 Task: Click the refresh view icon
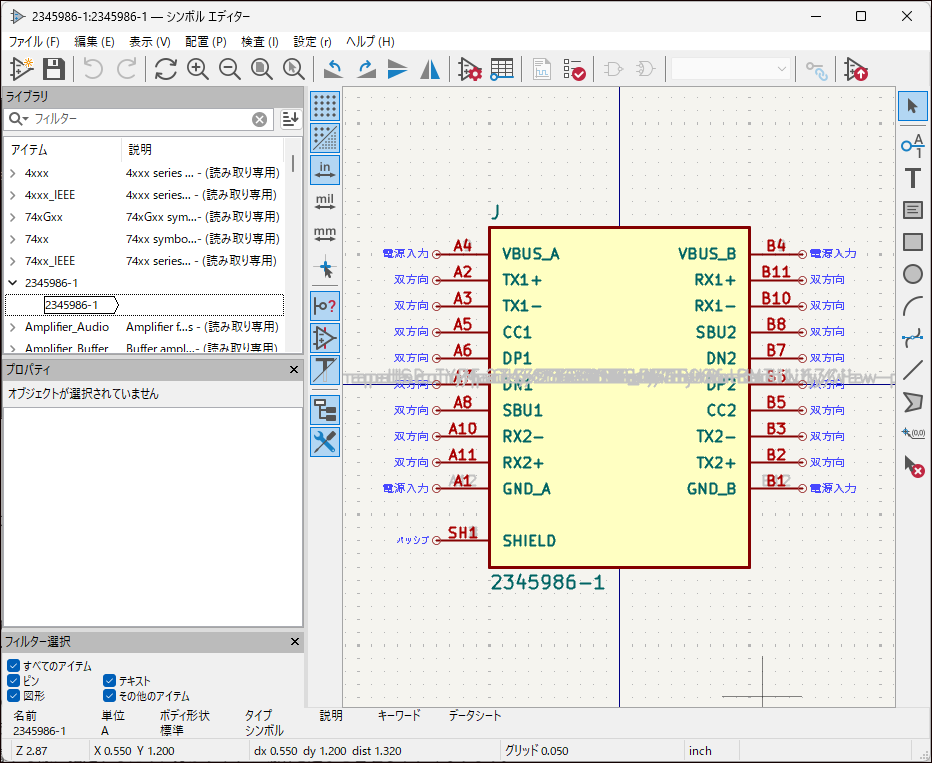[165, 69]
